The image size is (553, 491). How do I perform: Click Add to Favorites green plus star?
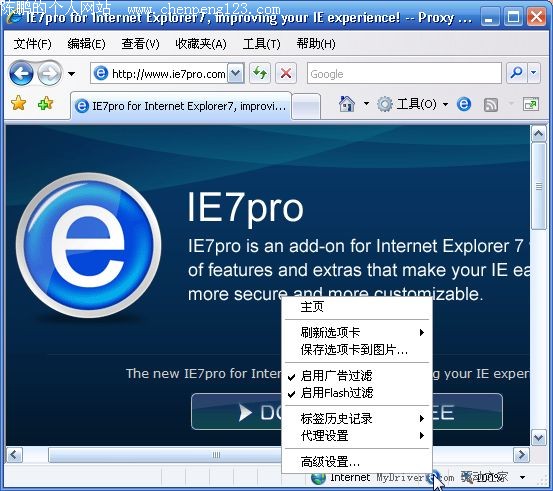(x=45, y=104)
